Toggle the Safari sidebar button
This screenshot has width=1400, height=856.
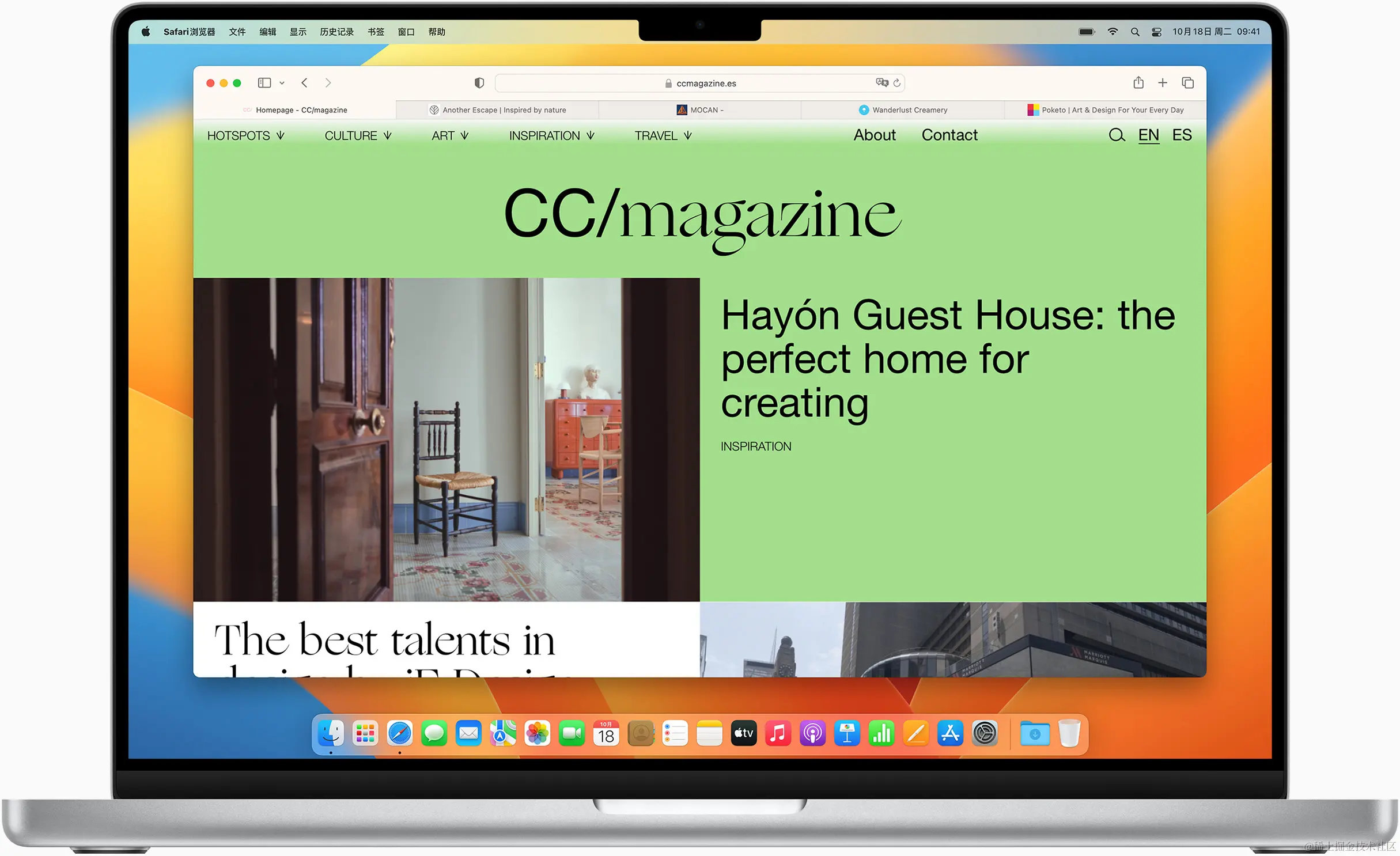tap(264, 83)
